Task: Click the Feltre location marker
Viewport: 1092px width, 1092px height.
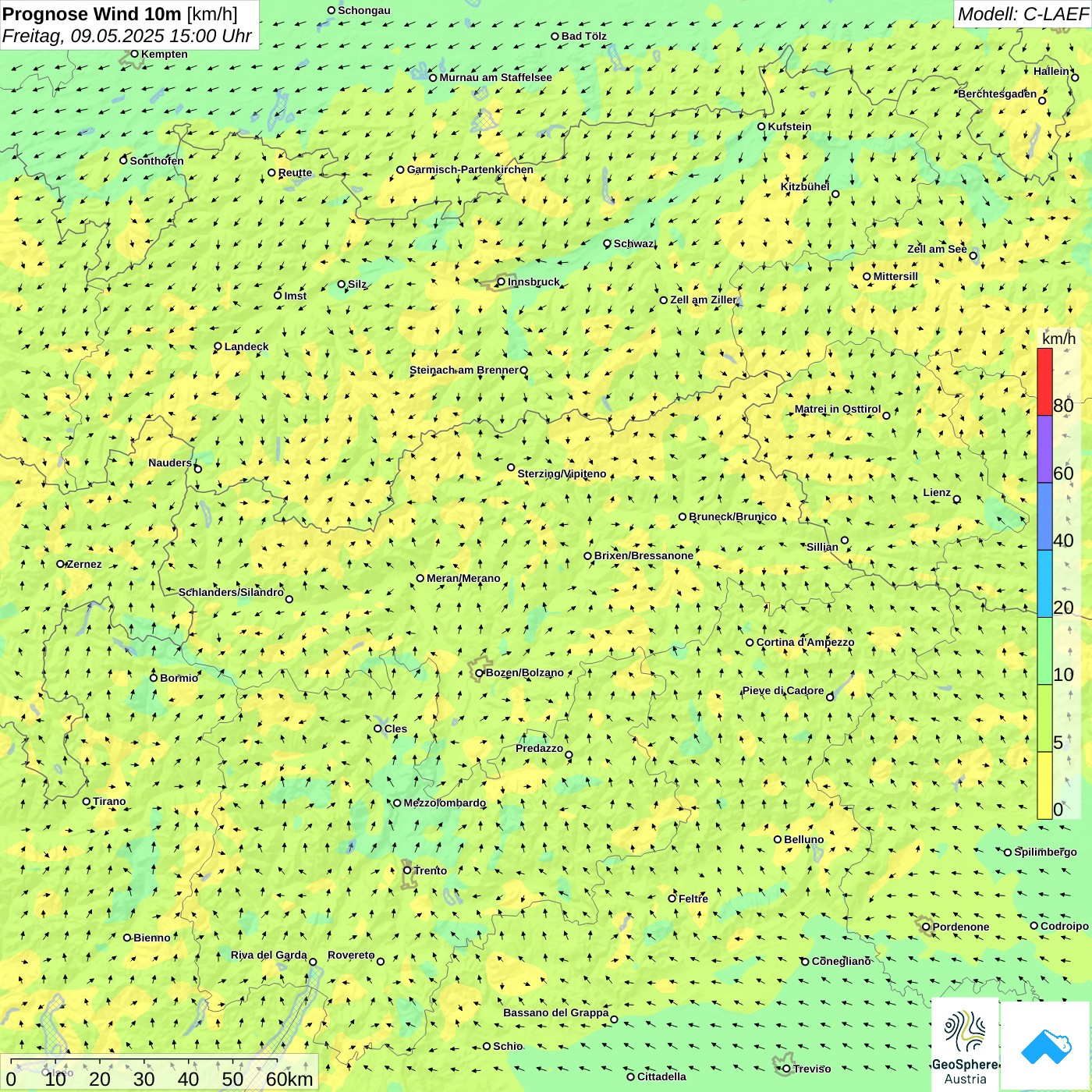Action: point(672,899)
